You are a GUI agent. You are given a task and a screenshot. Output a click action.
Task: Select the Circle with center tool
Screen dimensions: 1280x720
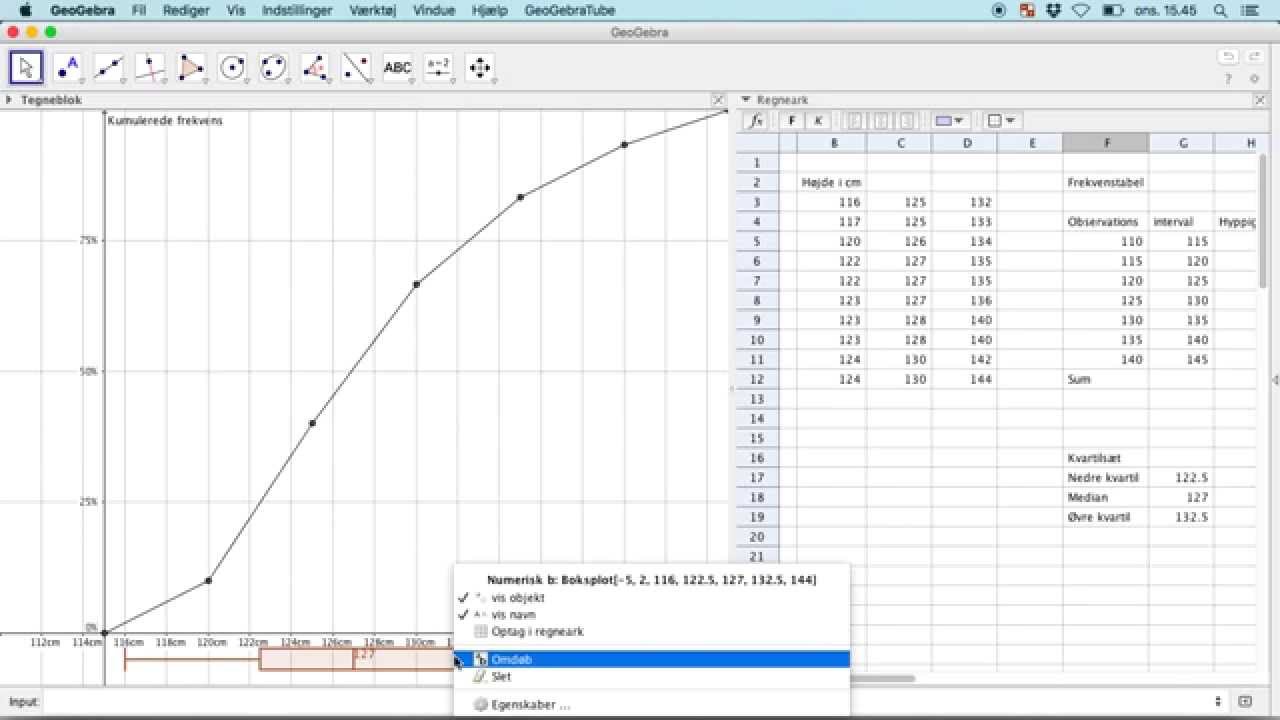pos(233,68)
